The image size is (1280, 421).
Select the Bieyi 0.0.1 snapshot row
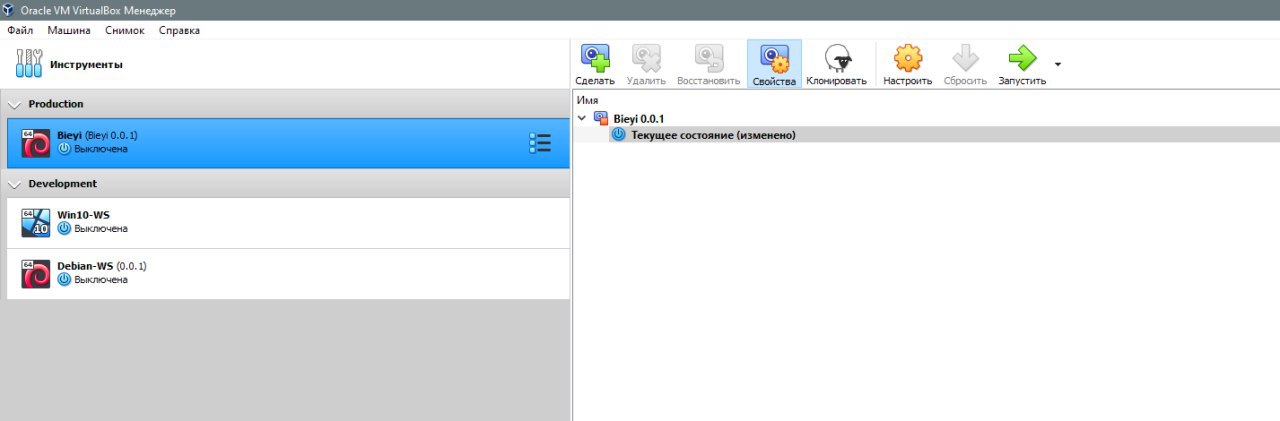(x=927, y=118)
